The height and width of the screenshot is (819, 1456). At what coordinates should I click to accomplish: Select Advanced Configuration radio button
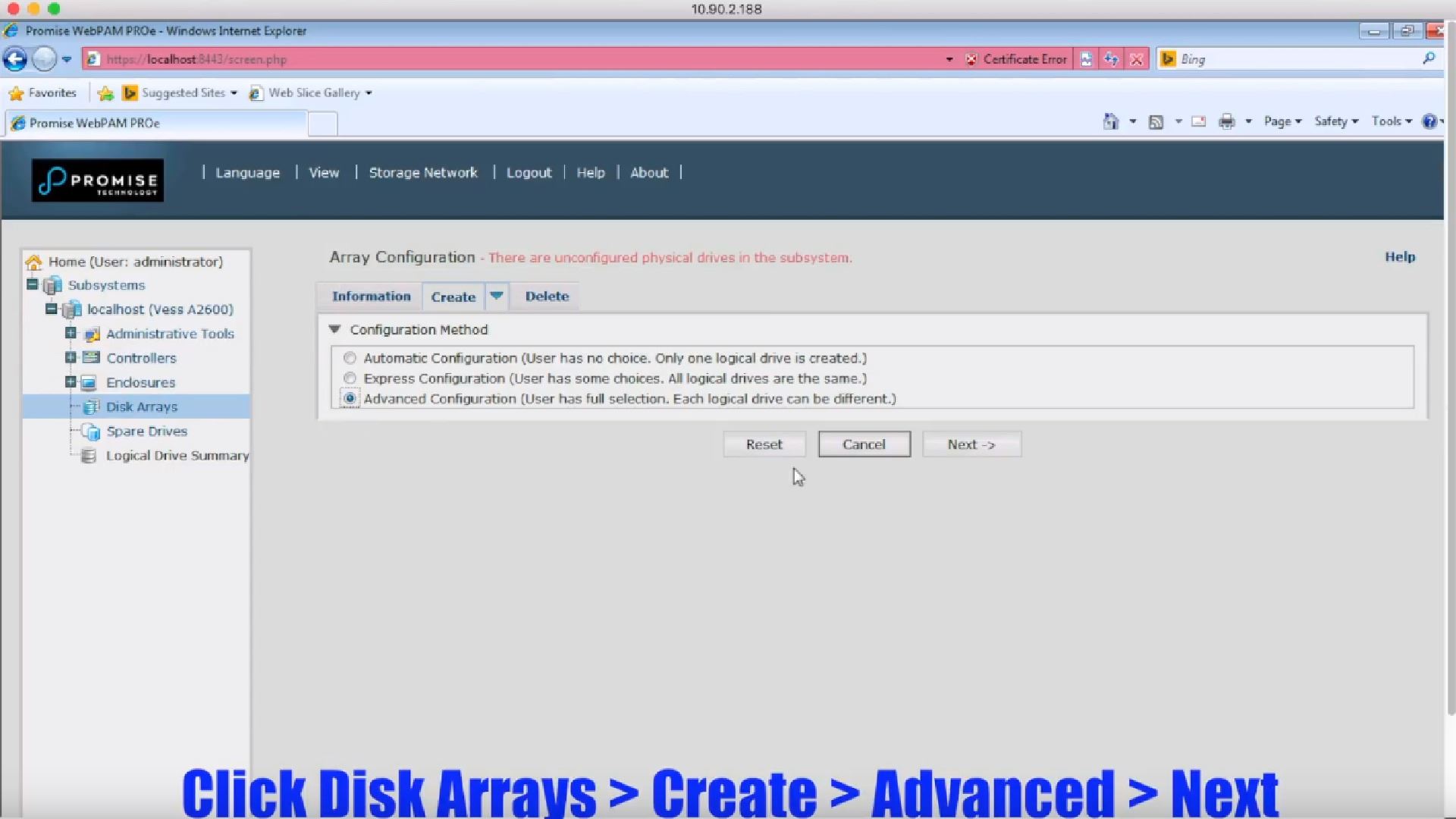pos(350,398)
